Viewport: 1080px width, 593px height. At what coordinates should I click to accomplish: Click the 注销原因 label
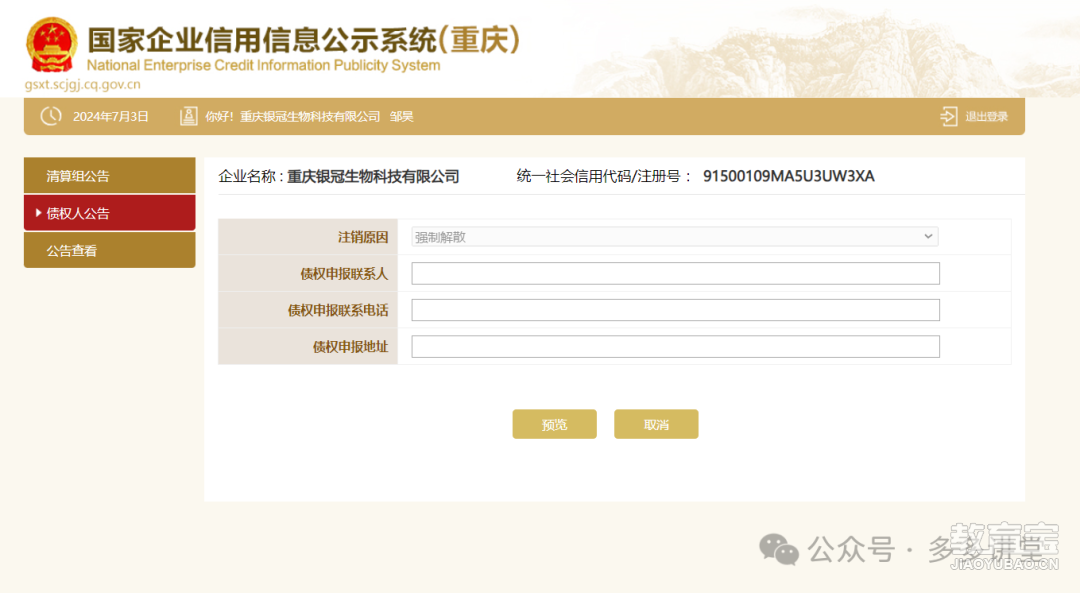[363, 237]
